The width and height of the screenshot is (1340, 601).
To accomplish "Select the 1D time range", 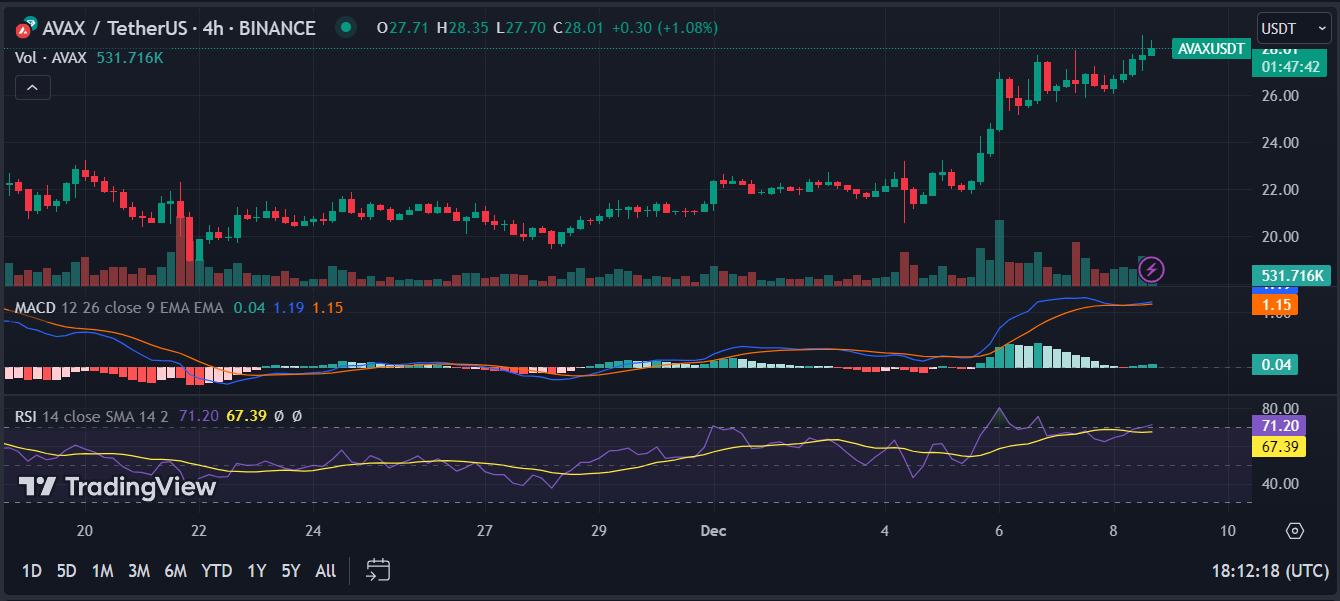I will click(32, 571).
